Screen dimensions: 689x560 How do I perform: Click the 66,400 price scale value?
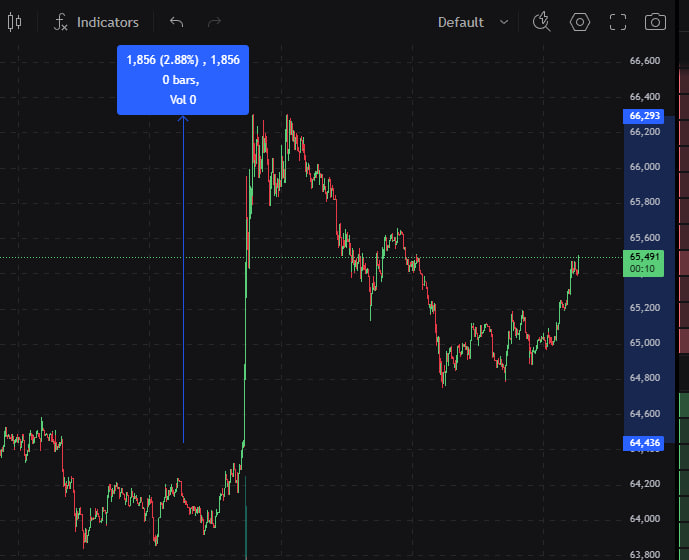click(645, 96)
